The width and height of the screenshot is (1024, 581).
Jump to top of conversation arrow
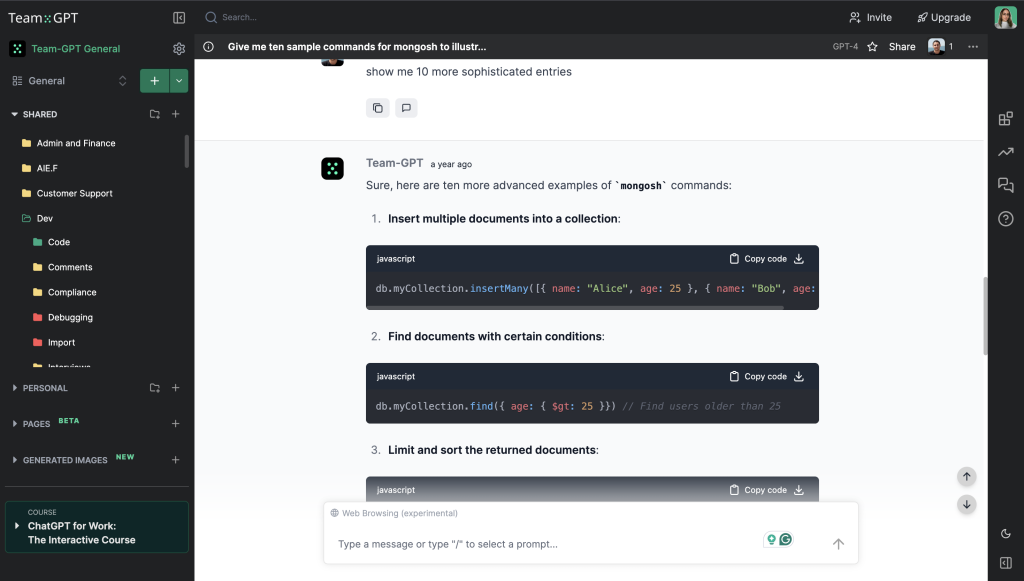tap(967, 477)
